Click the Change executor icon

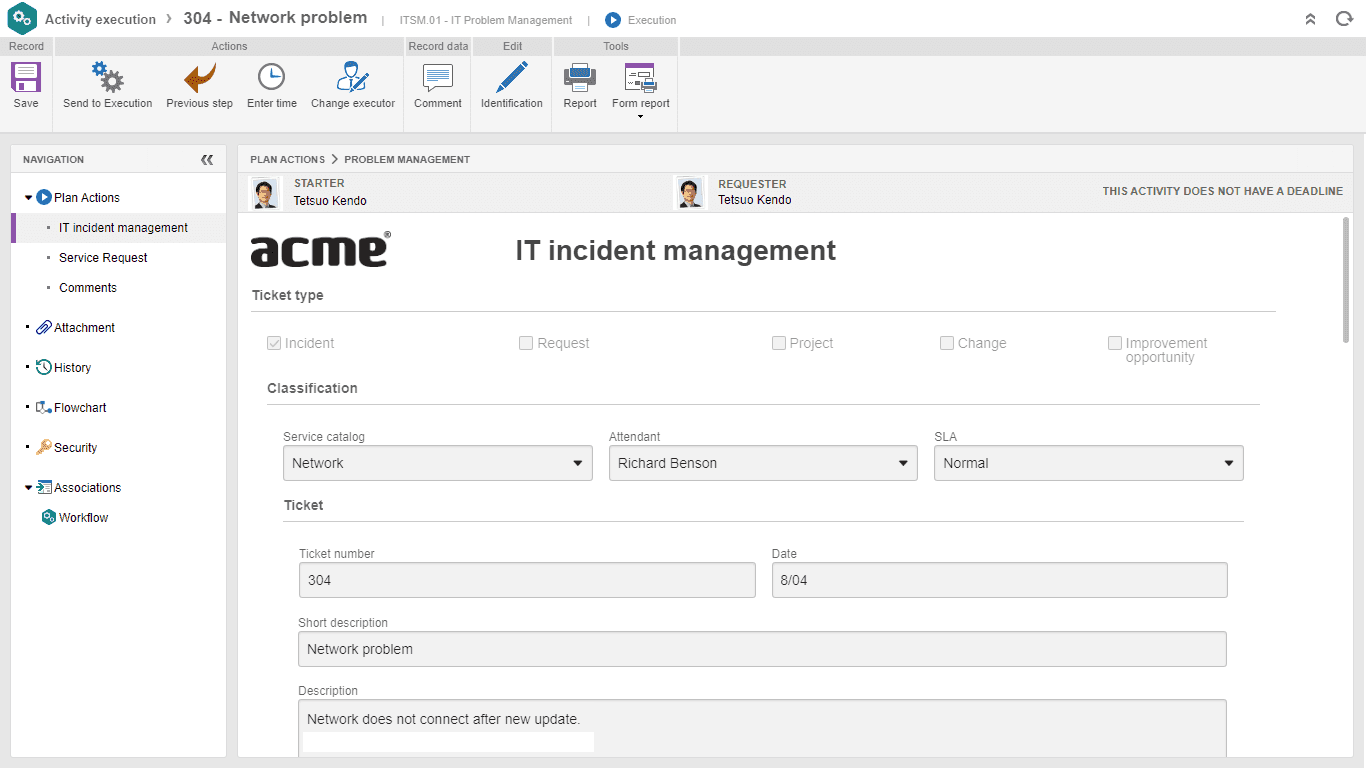click(x=353, y=77)
